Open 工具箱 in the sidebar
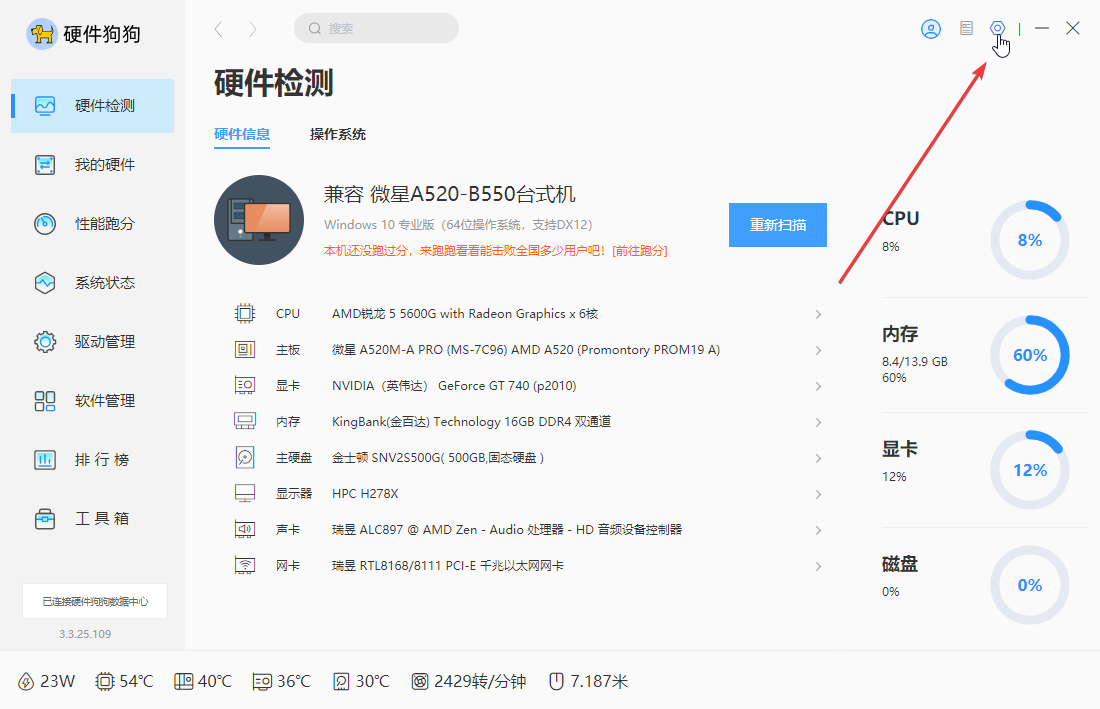This screenshot has height=709, width=1100. (x=102, y=519)
